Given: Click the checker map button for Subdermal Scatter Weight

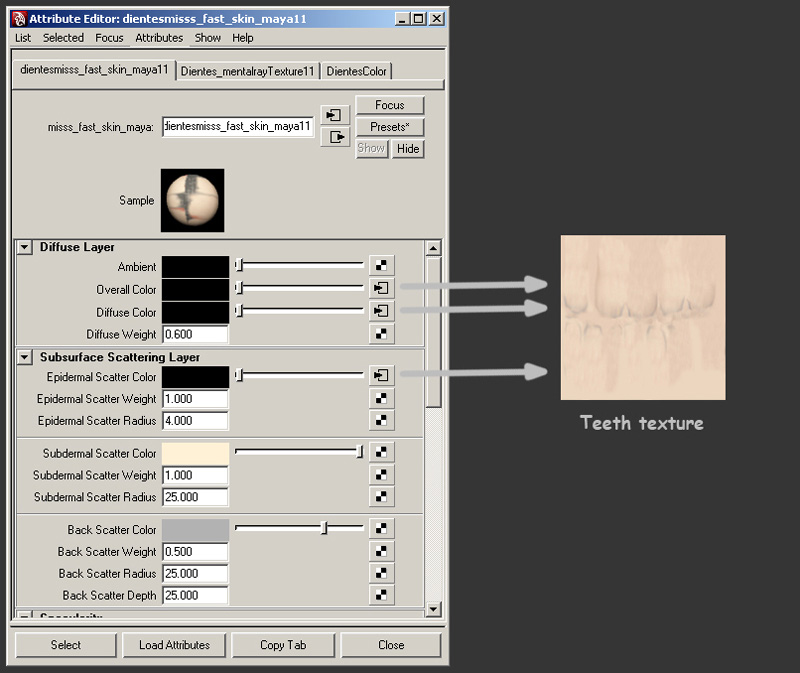Looking at the screenshot, I should [381, 475].
